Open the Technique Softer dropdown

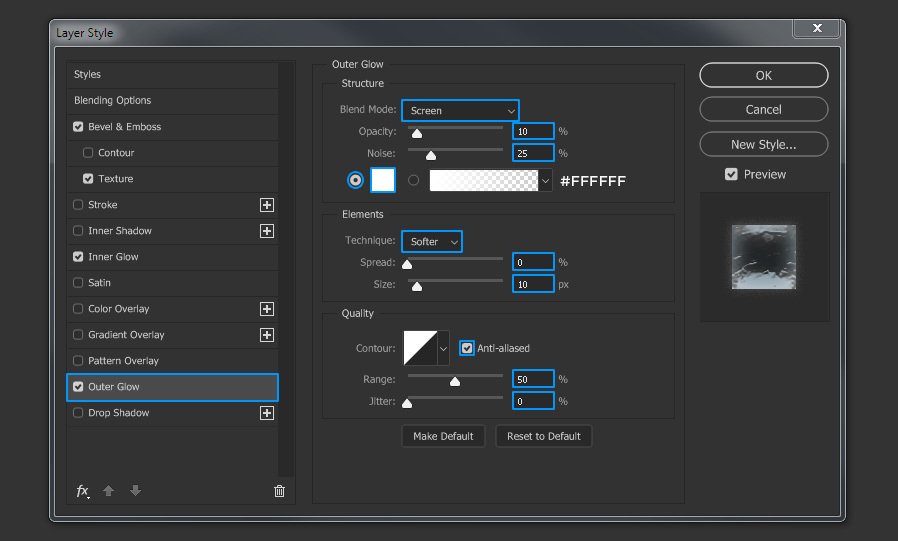pos(432,242)
